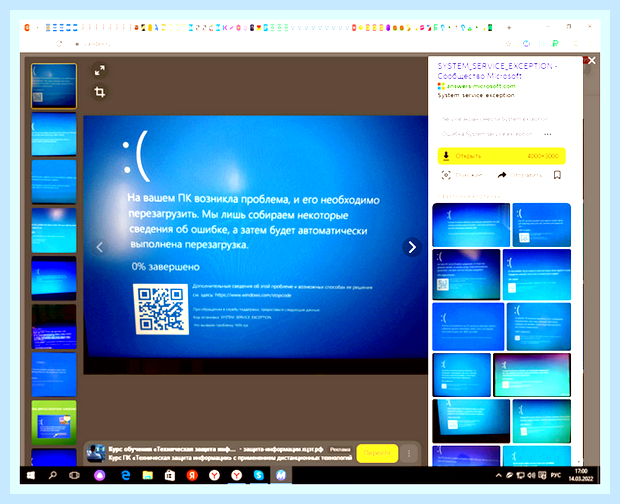
Task: Open a new browser tab with plus
Action: (509, 28)
